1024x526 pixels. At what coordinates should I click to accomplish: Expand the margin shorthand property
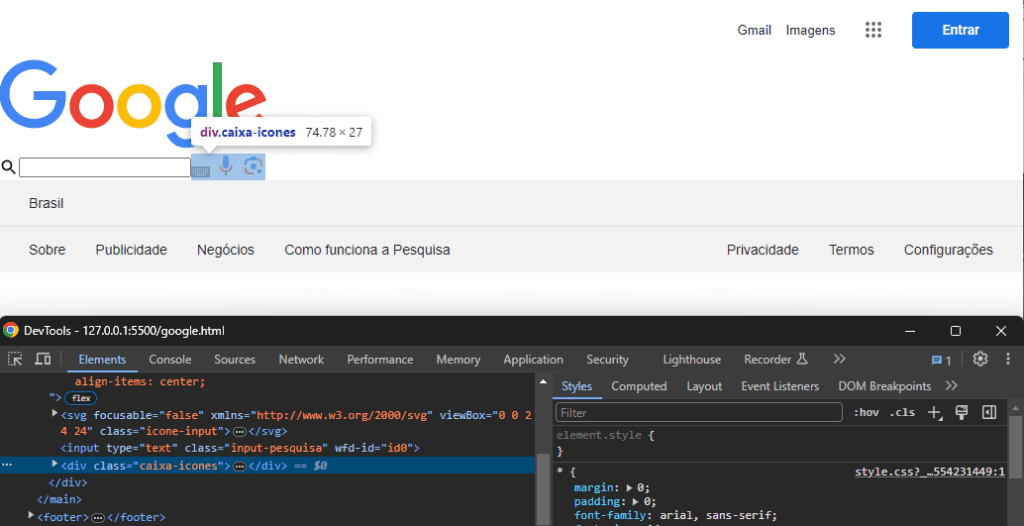630,487
